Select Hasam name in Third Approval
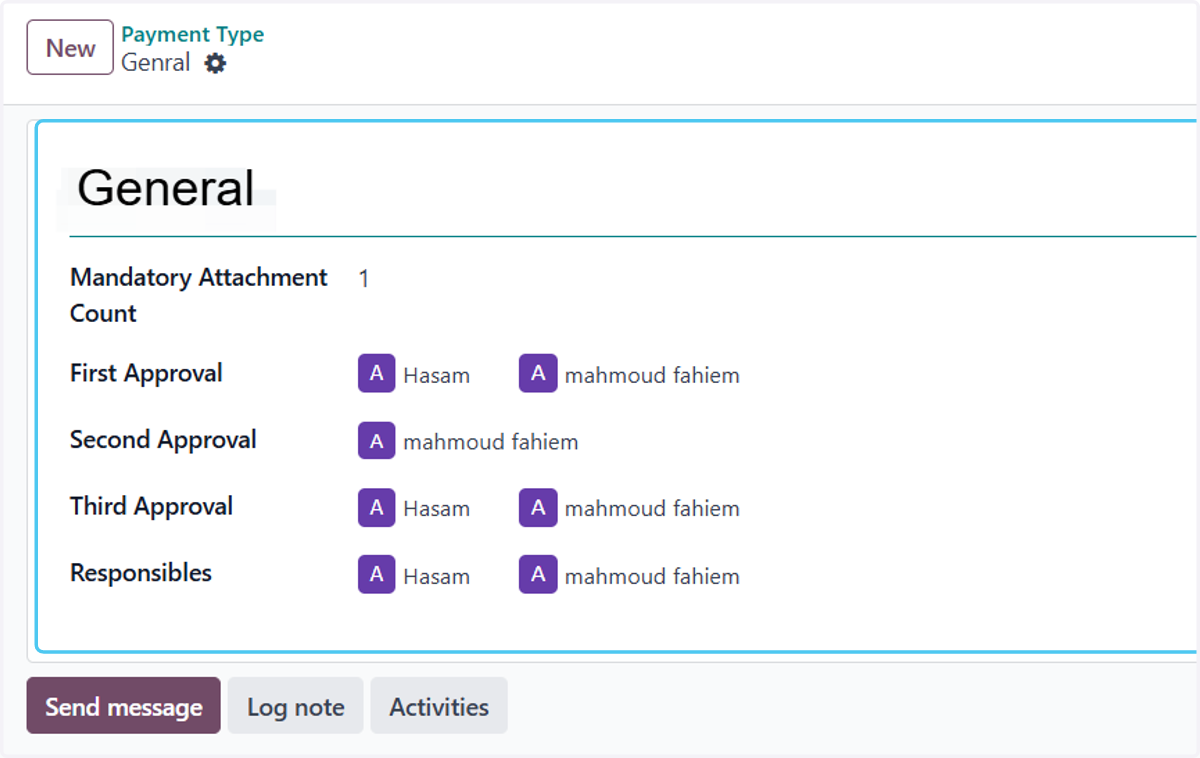The image size is (1200, 758). pyautogui.click(x=437, y=509)
